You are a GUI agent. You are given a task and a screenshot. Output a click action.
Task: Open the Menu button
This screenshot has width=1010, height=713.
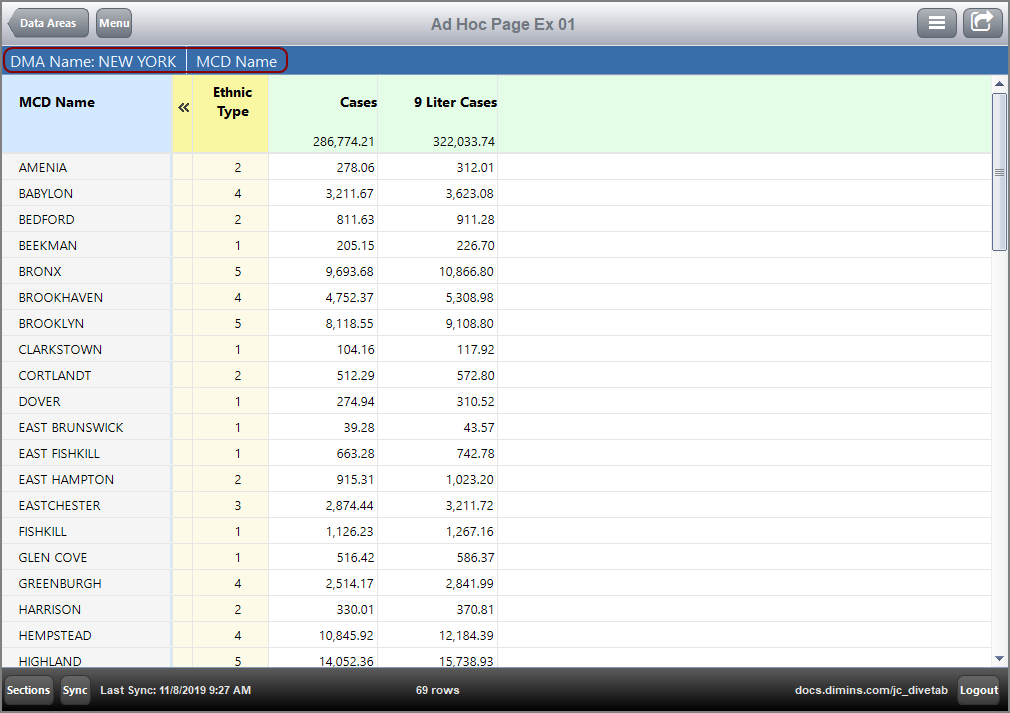tap(114, 23)
